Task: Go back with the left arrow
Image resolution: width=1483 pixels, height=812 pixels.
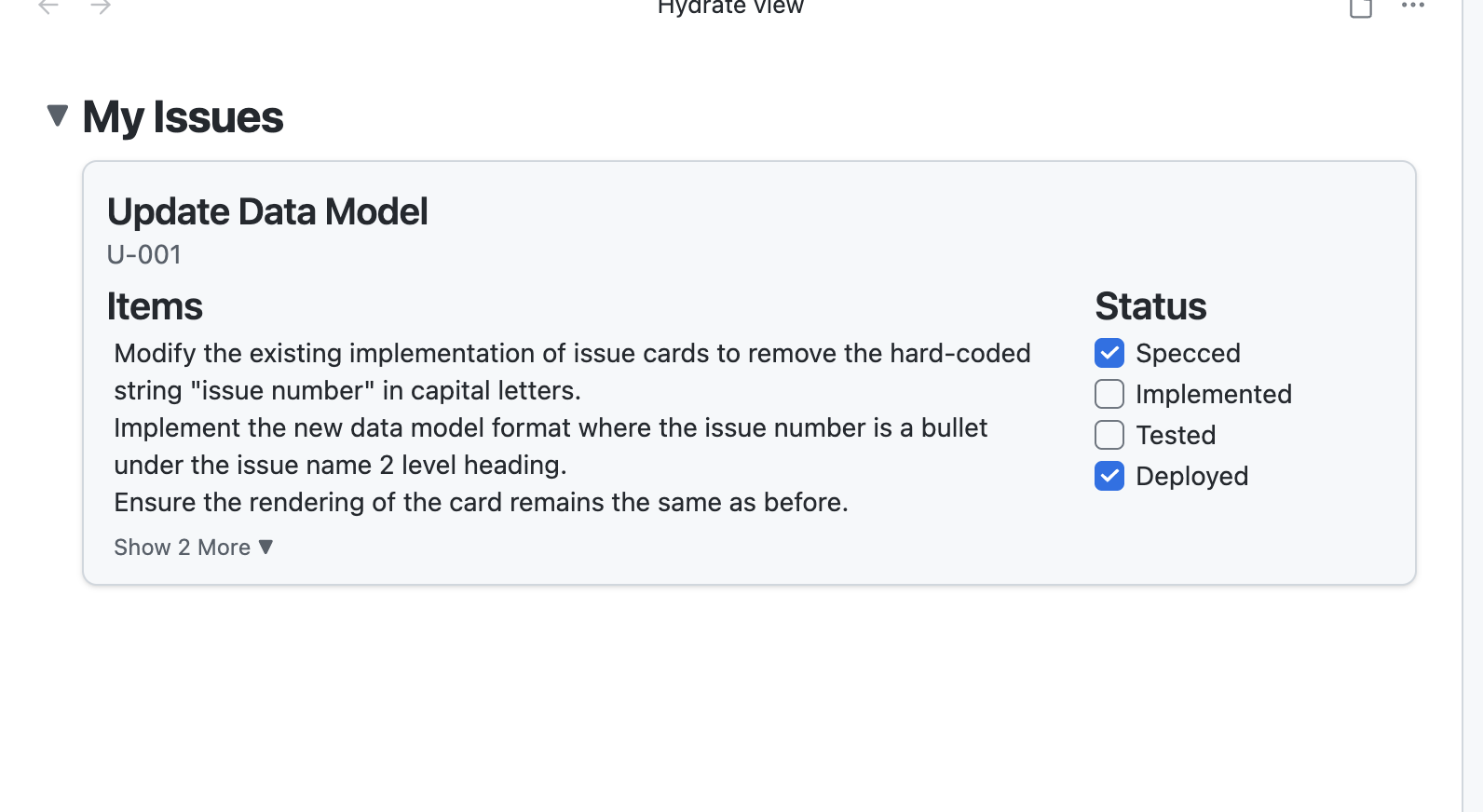Action: [48, 7]
